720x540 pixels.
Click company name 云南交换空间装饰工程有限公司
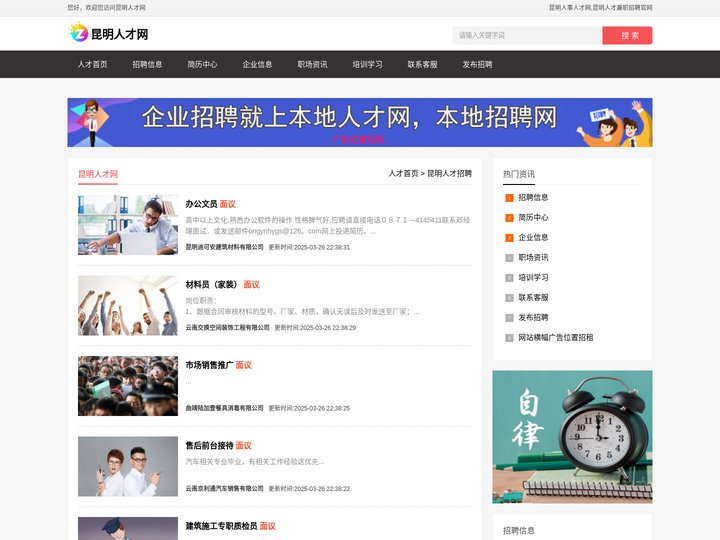click(x=227, y=327)
